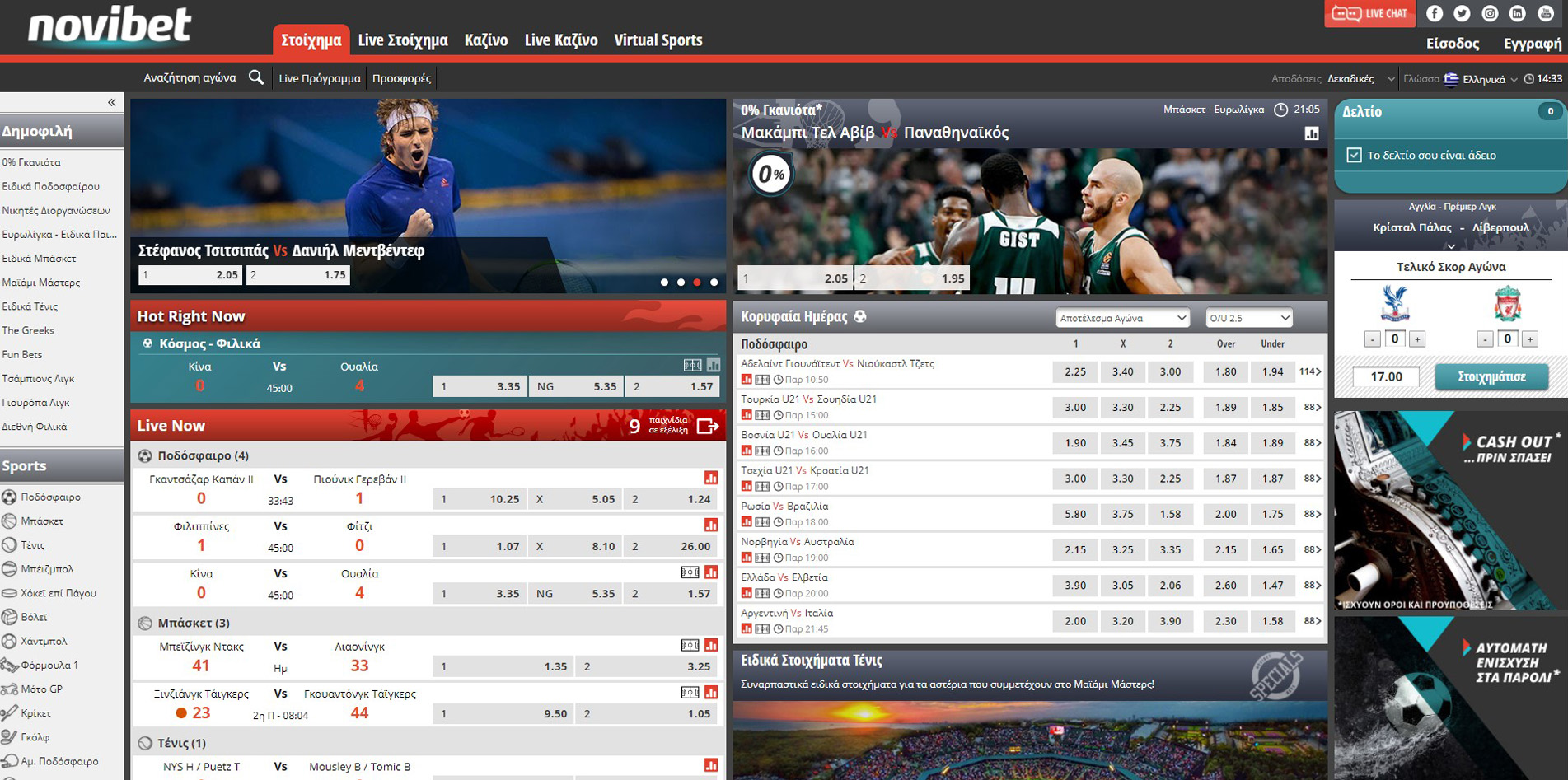Switch to the Live Στοίχημα tab

click(x=403, y=40)
